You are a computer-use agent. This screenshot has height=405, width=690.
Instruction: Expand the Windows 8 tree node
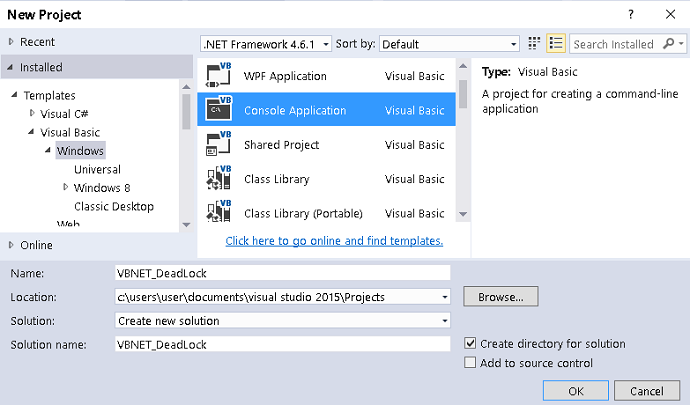pos(66,187)
